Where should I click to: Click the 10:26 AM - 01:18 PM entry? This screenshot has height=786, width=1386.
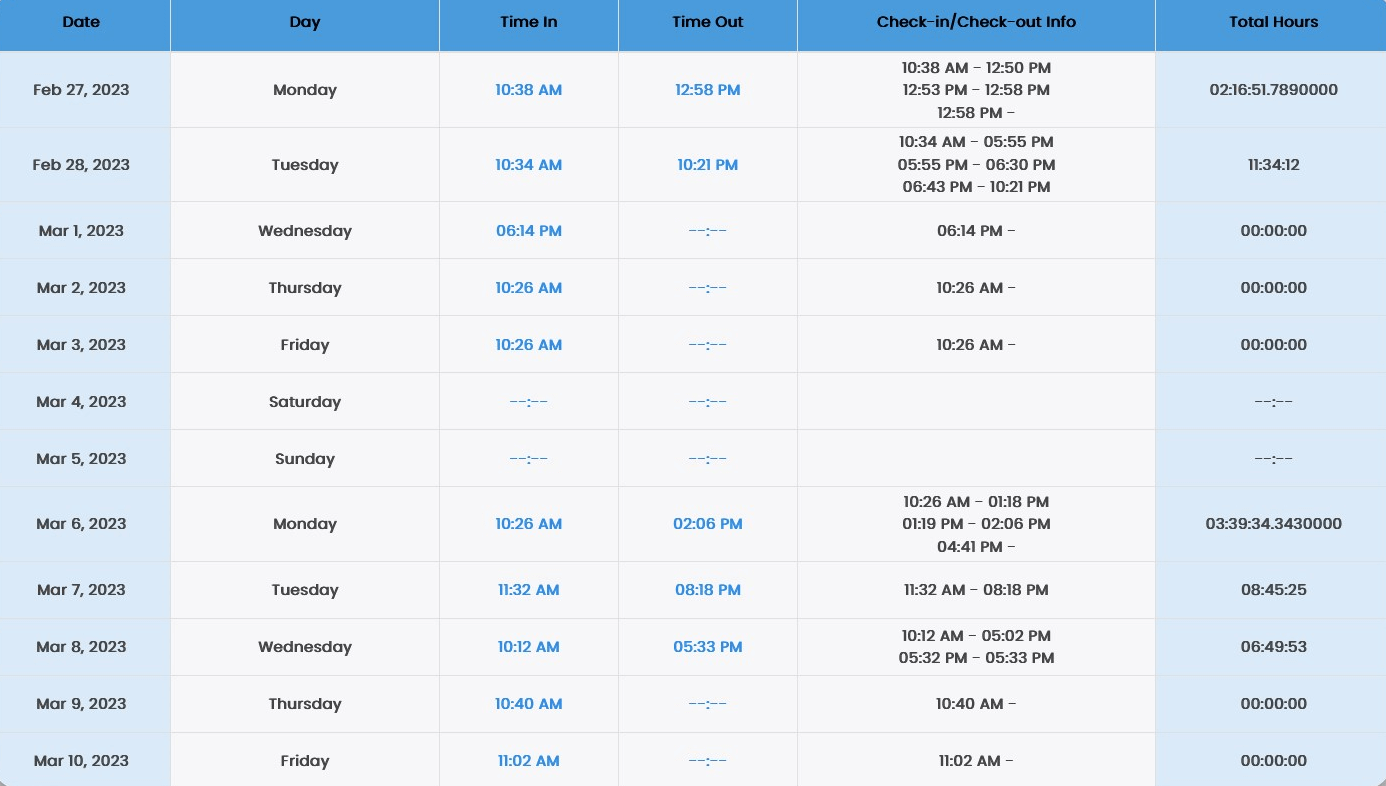point(976,502)
